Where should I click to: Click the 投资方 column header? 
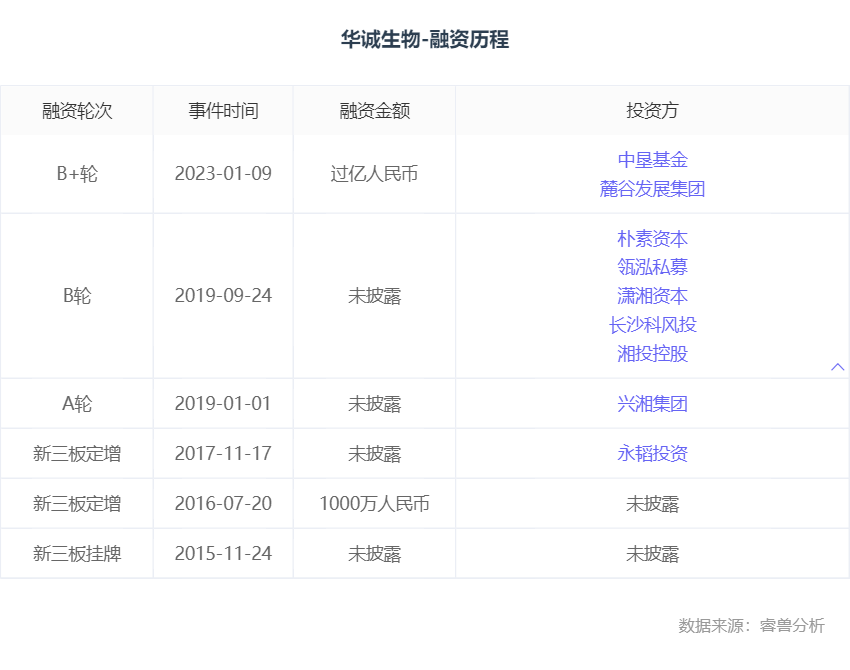pos(652,111)
